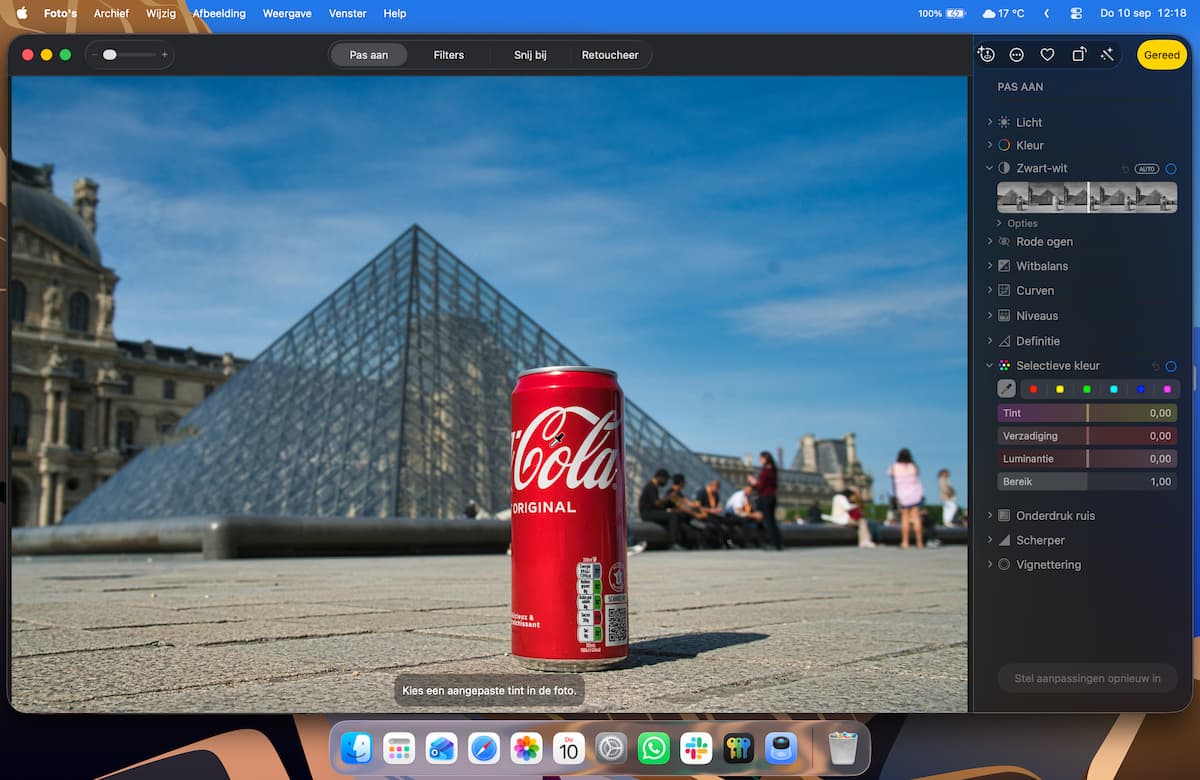Collapse the Selectieve kleur section
The image size is (1200, 780).
[990, 366]
